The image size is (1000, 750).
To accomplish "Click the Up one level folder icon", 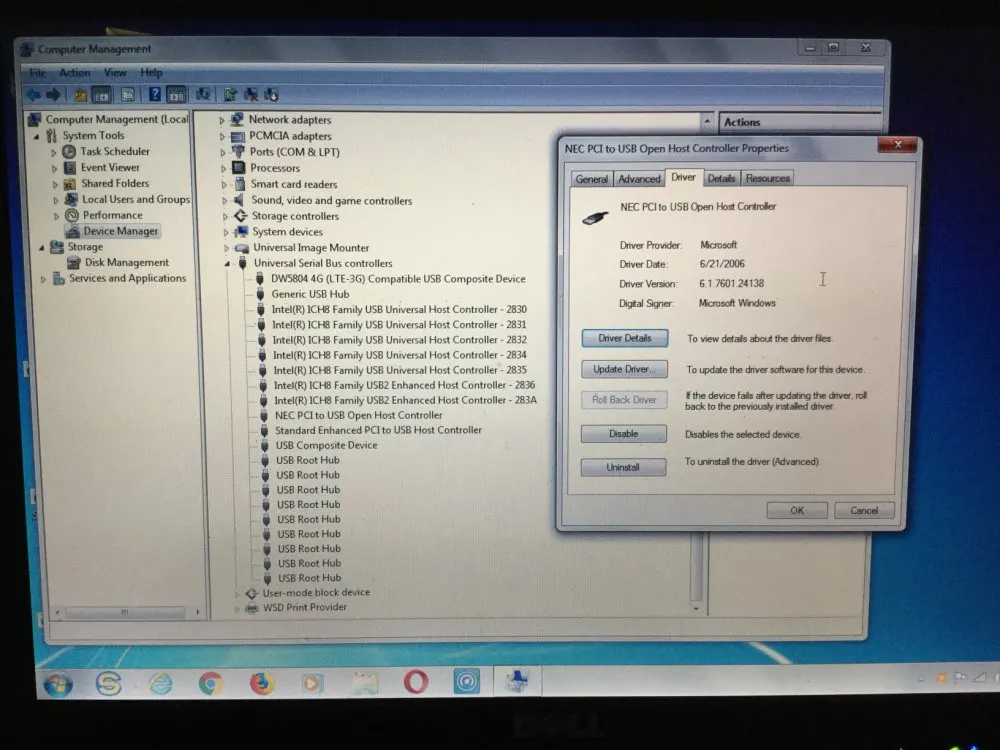I will coord(80,95).
